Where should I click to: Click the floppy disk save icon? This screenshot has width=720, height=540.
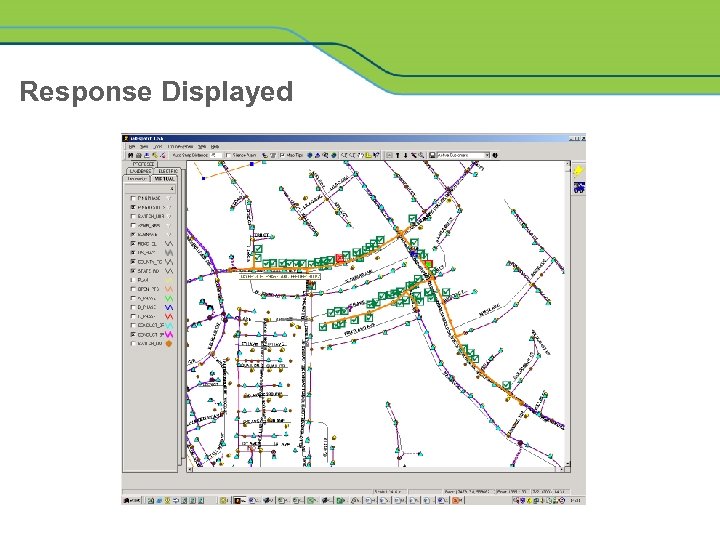432,155
